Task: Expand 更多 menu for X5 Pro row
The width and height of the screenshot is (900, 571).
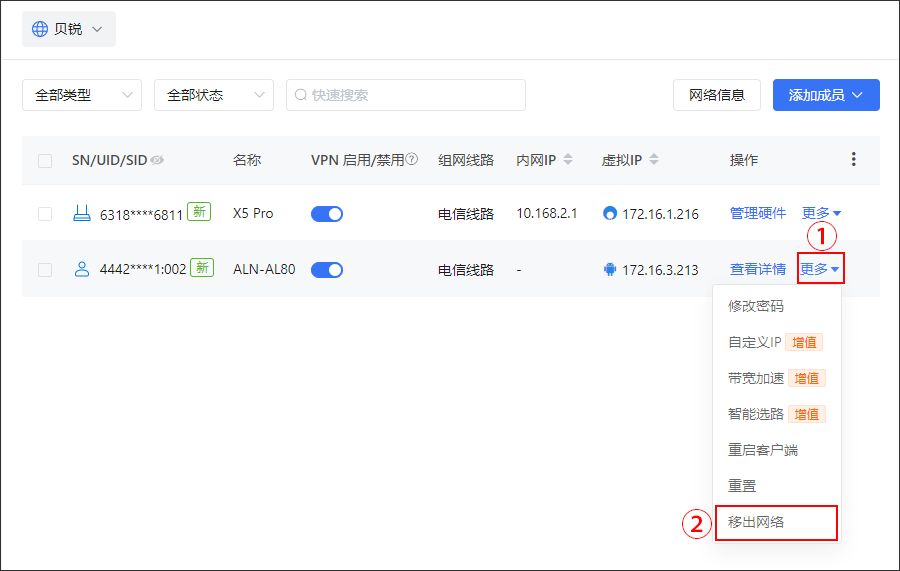Action: [821, 213]
